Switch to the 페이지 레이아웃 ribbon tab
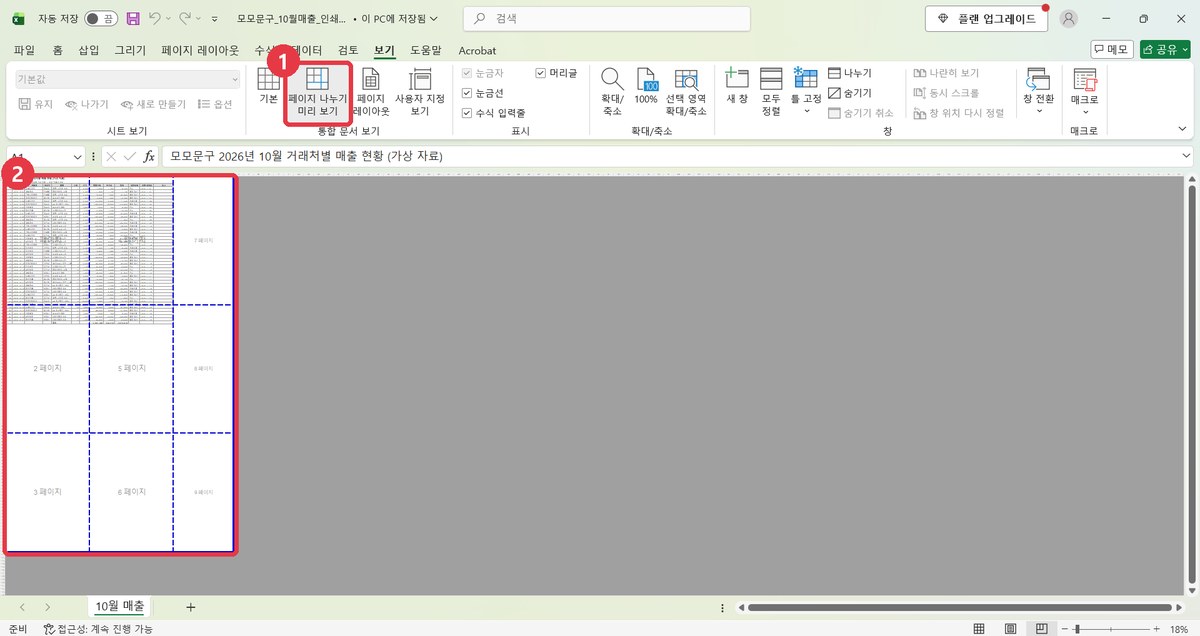The width and height of the screenshot is (1200, 636). pos(200,50)
